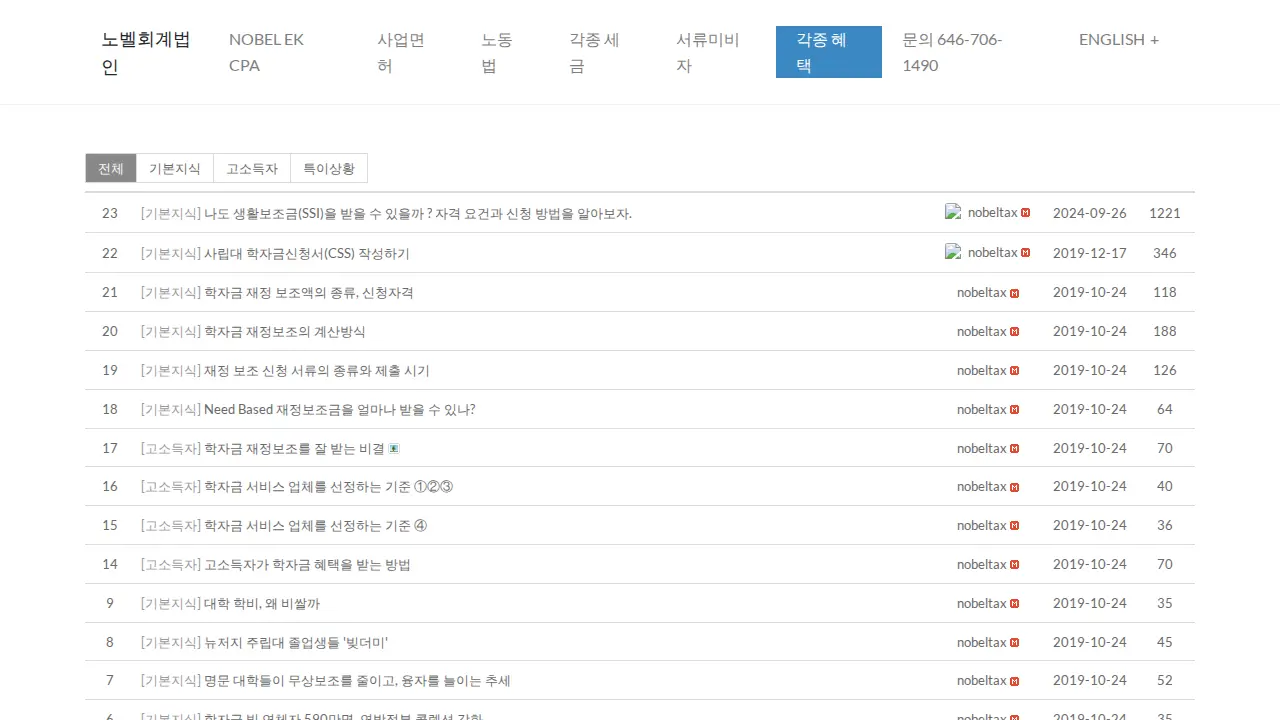Click author nobeltax in row 22

(992, 253)
